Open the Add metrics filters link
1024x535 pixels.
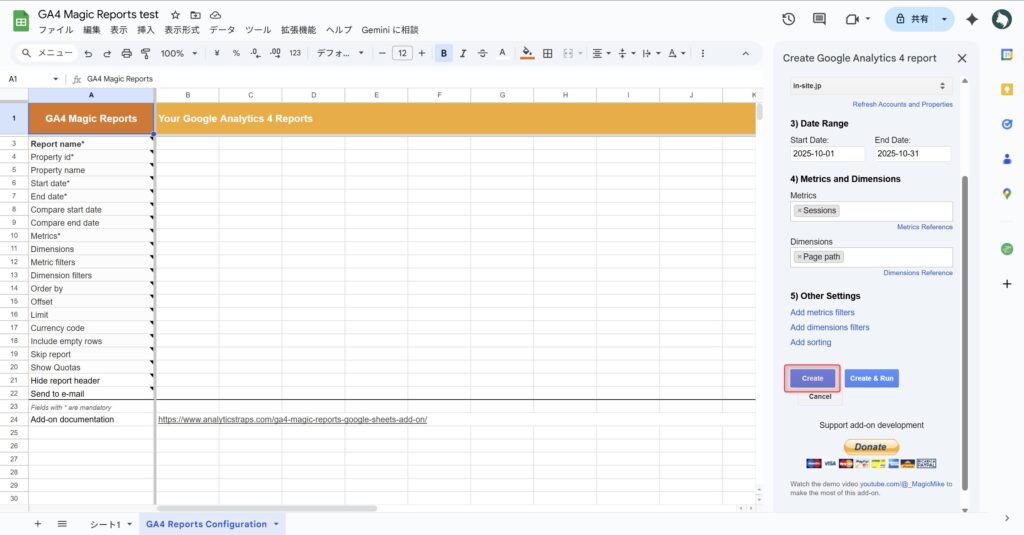pos(822,313)
